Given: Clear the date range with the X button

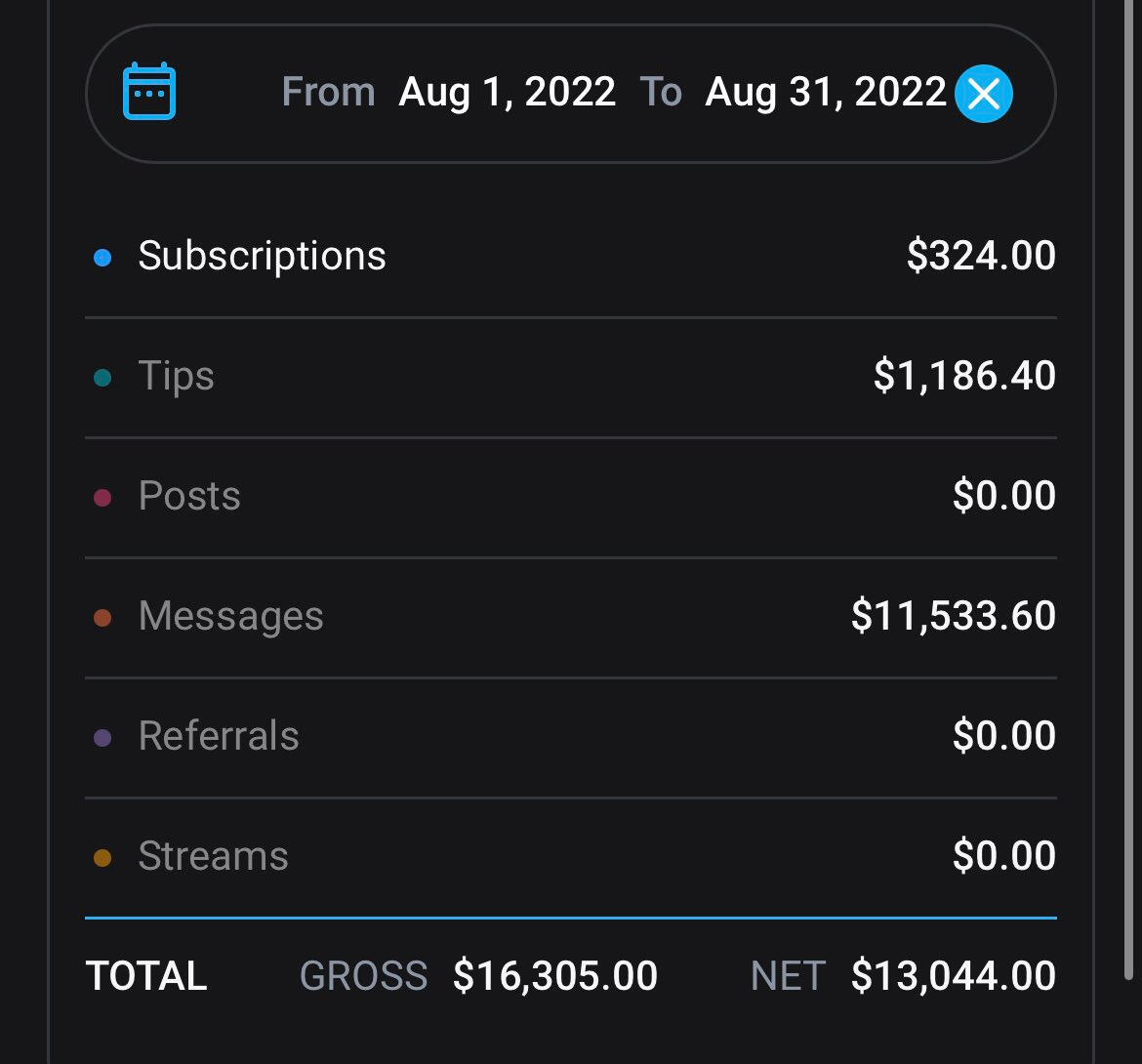Looking at the screenshot, I should [983, 94].
